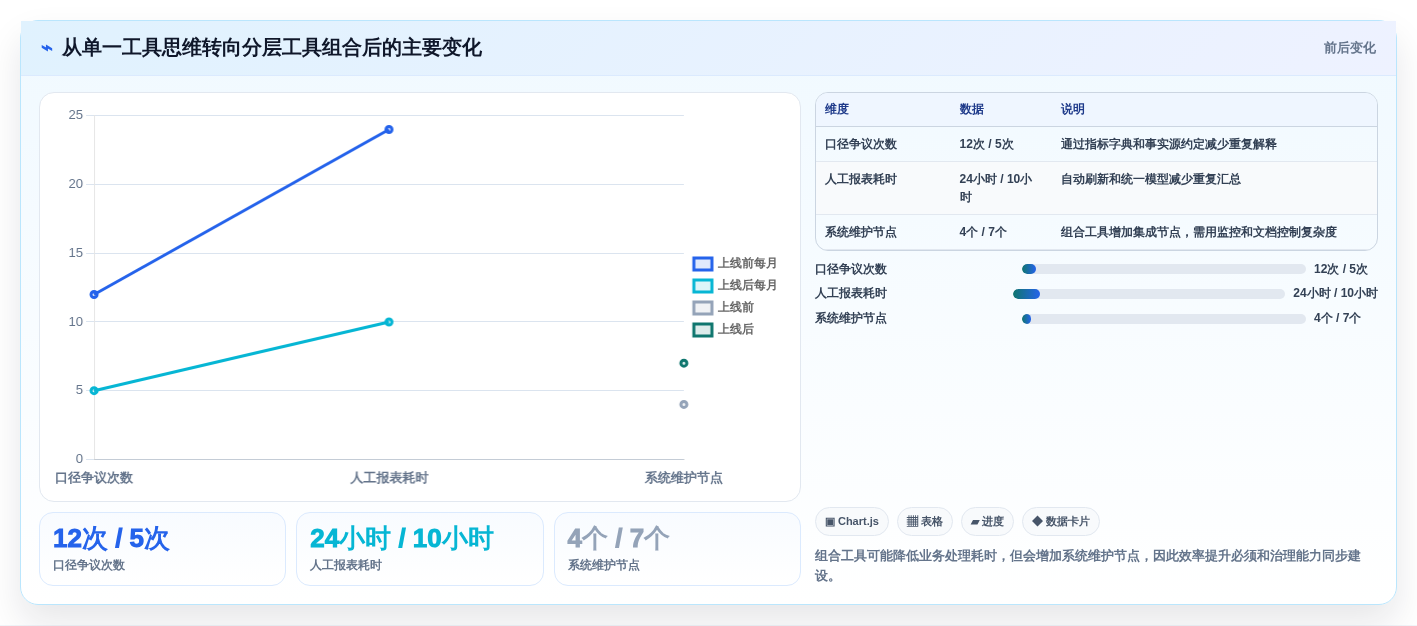Click the cyan data point at value 10
This screenshot has width=1417, height=626.
pos(389,322)
